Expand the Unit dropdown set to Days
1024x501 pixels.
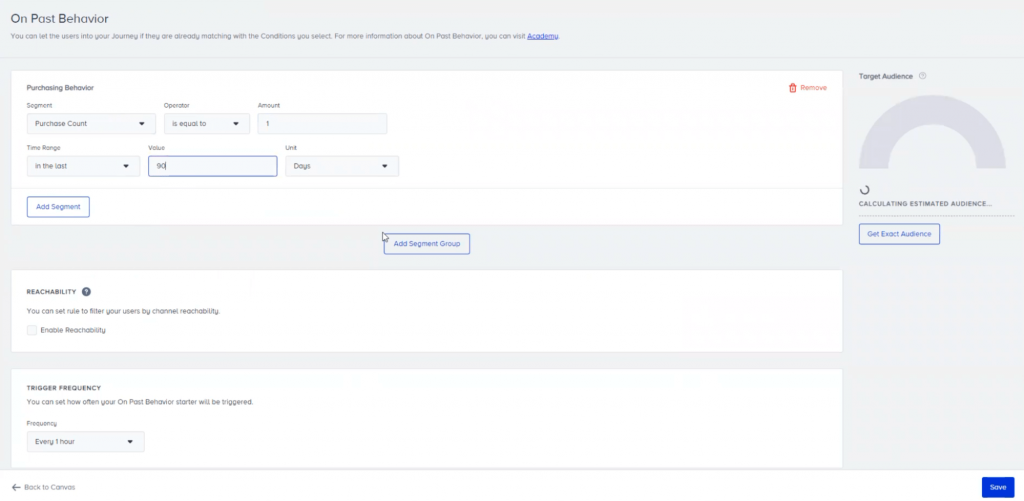(x=342, y=166)
